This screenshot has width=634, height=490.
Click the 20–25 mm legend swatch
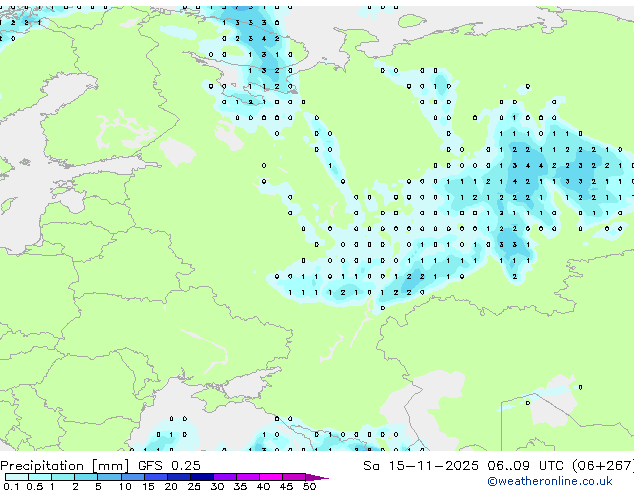(x=178, y=477)
